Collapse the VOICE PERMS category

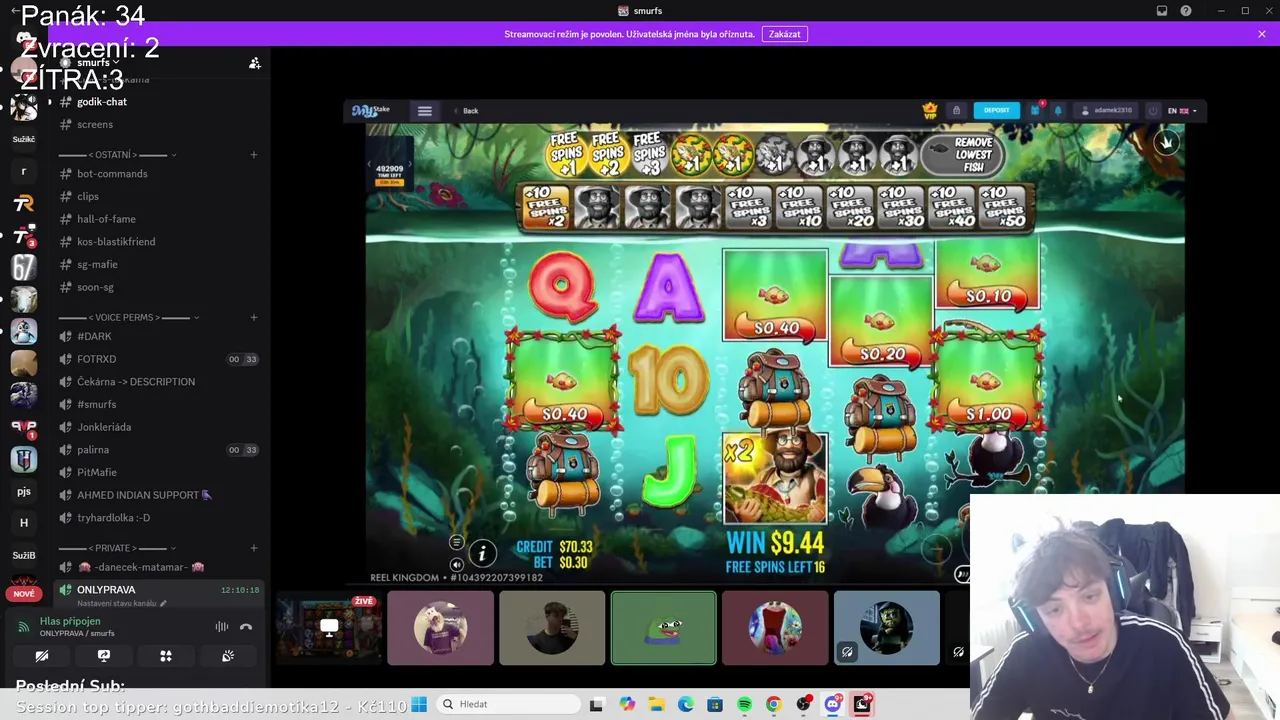click(128, 317)
